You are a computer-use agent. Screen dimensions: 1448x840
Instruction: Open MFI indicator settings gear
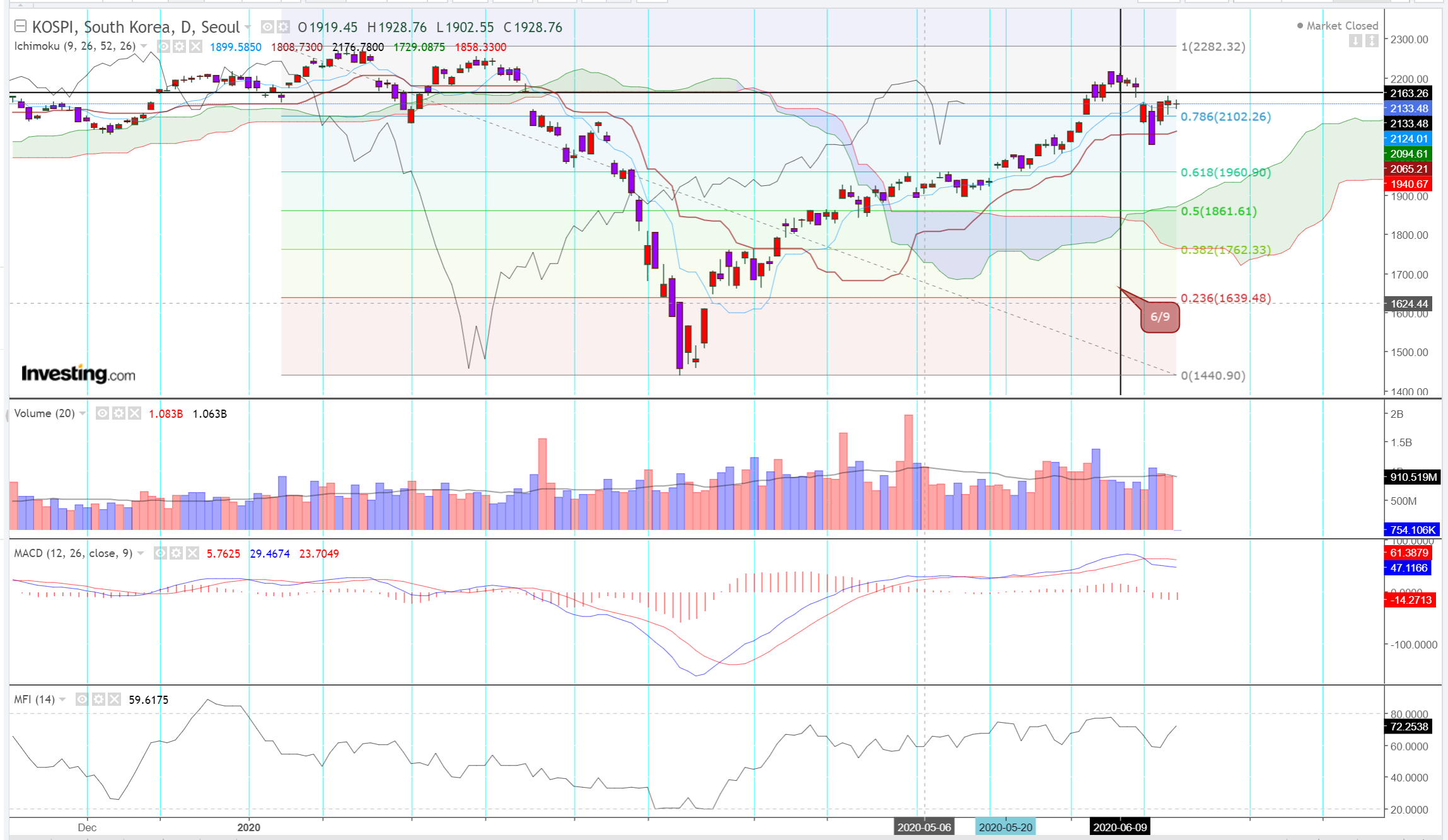[98, 699]
